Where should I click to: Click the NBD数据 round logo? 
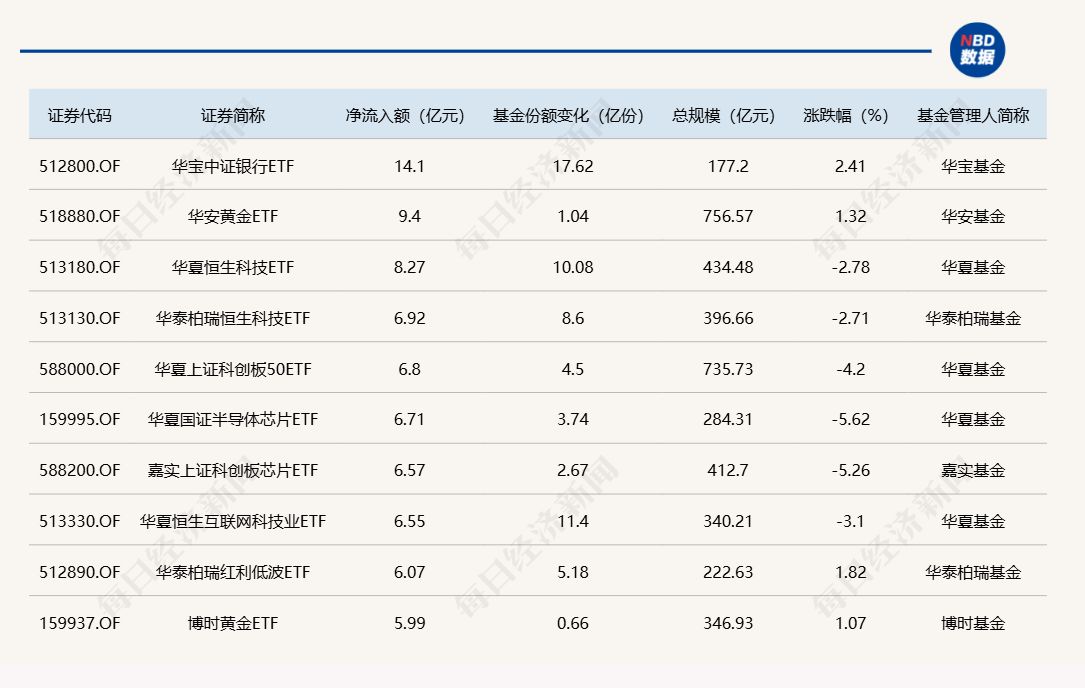click(x=976, y=49)
